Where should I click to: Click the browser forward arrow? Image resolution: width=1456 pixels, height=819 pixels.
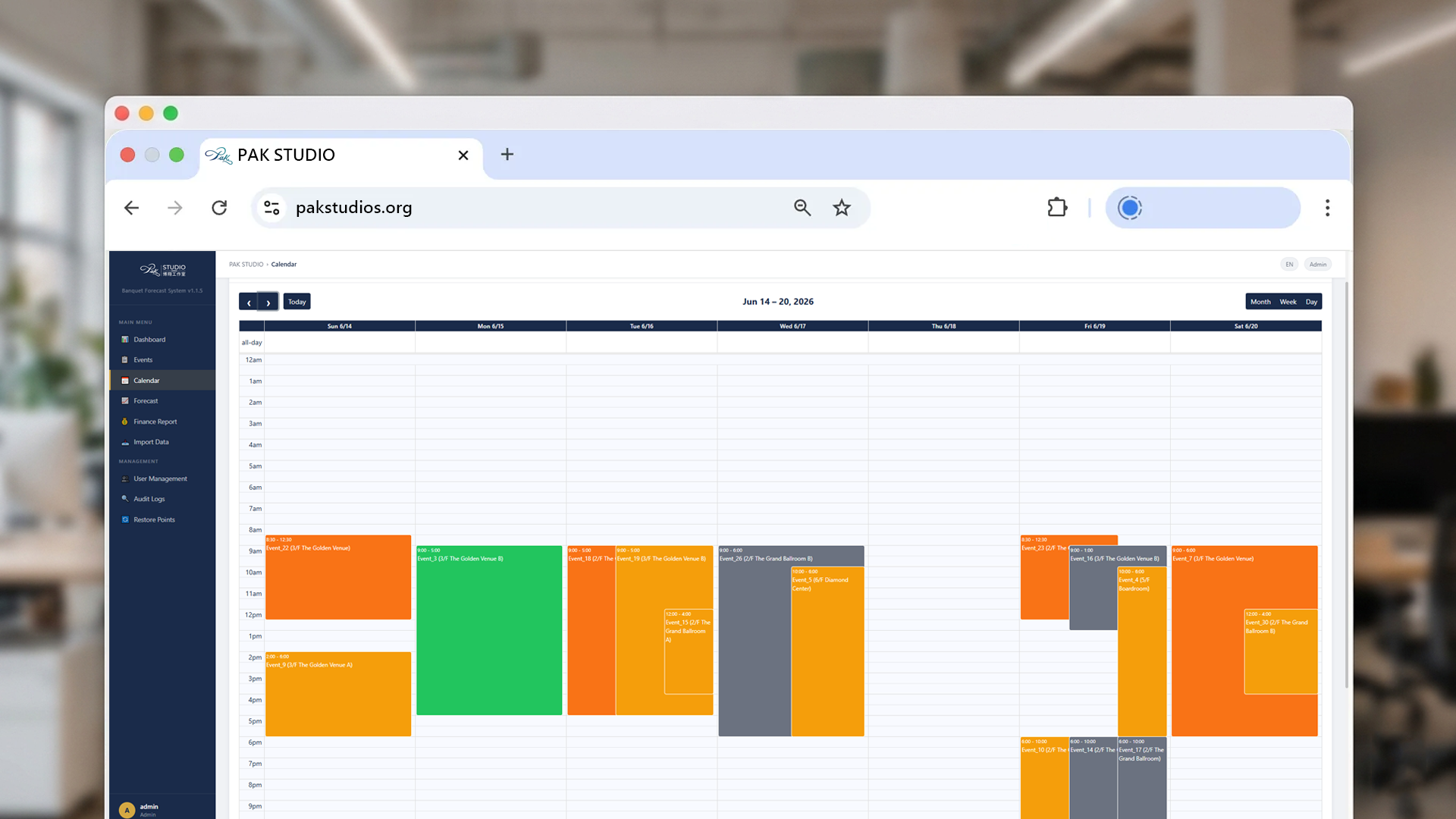(x=175, y=208)
